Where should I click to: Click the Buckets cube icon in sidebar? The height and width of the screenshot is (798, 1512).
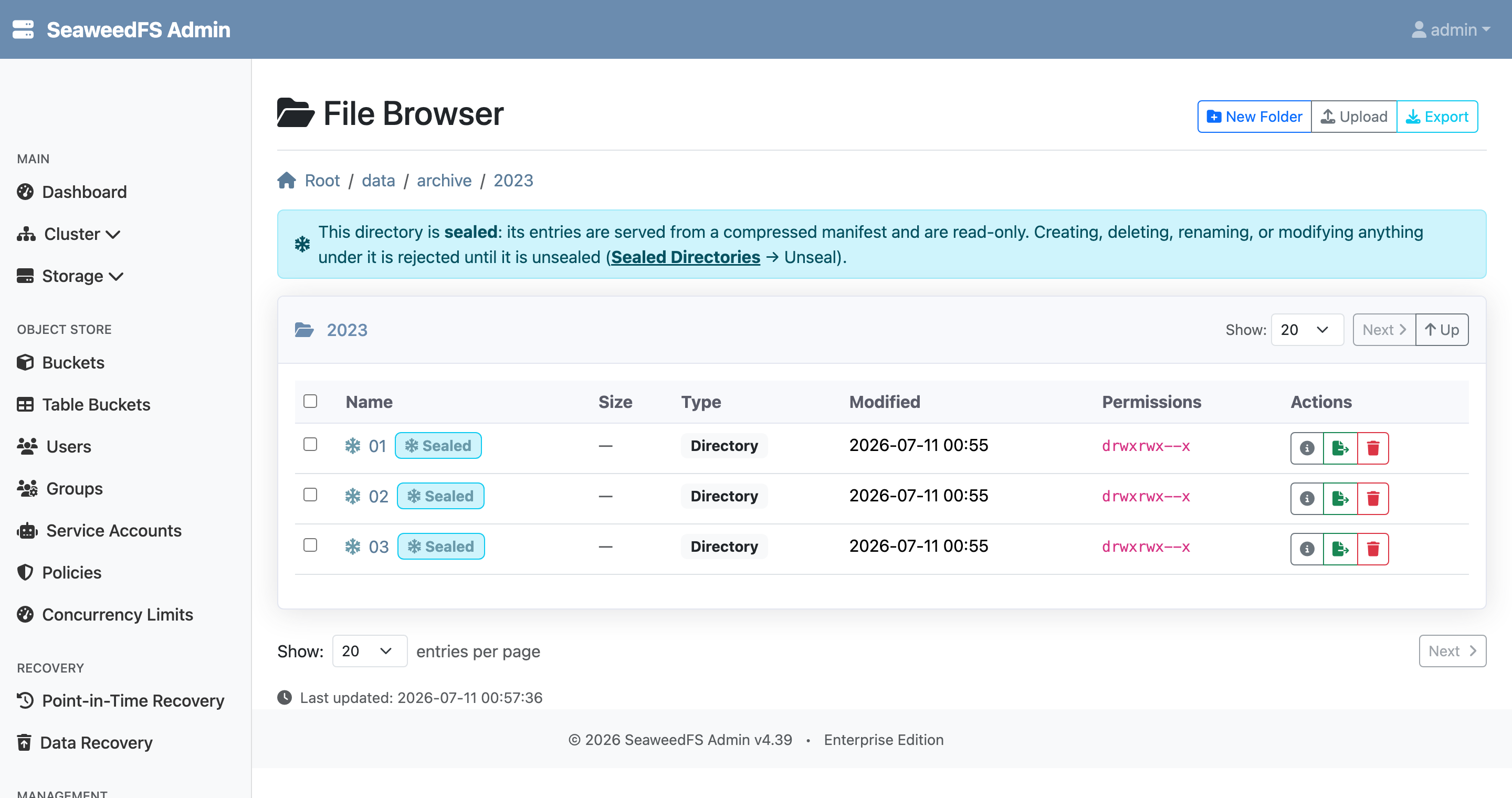coord(25,363)
